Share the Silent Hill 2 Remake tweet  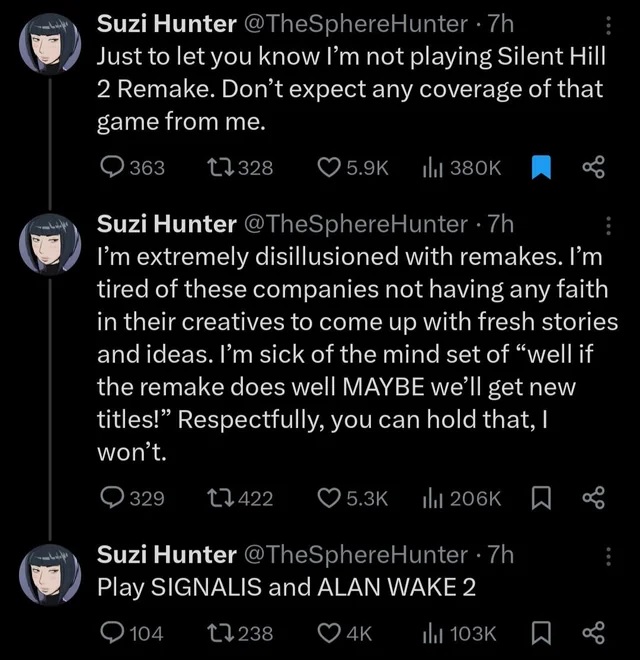(593, 168)
